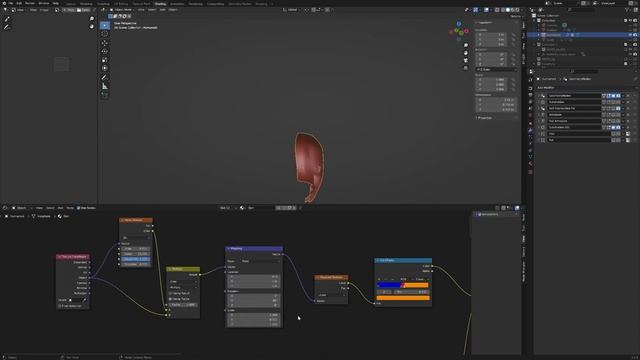This screenshot has height=360, width=640.
Task: Open Noise Texture 3D dimensions dropdown
Action: (136, 238)
